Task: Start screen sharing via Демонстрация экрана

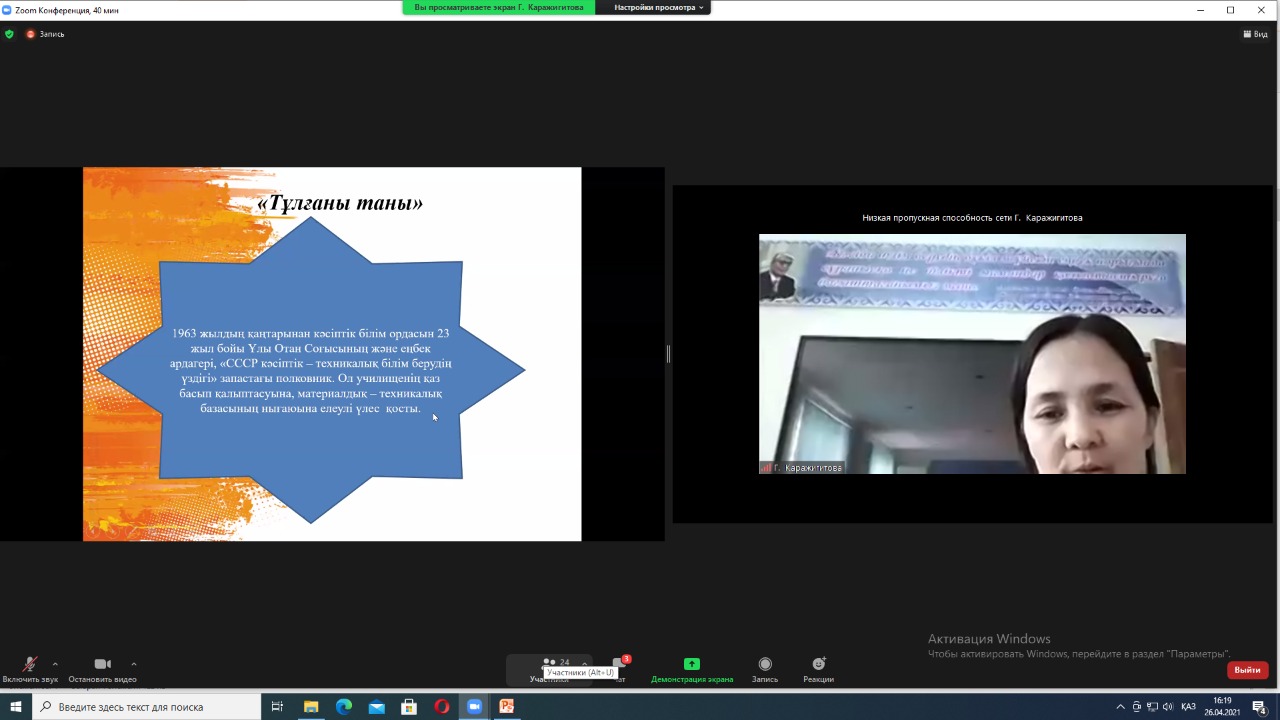Action: coord(692,669)
